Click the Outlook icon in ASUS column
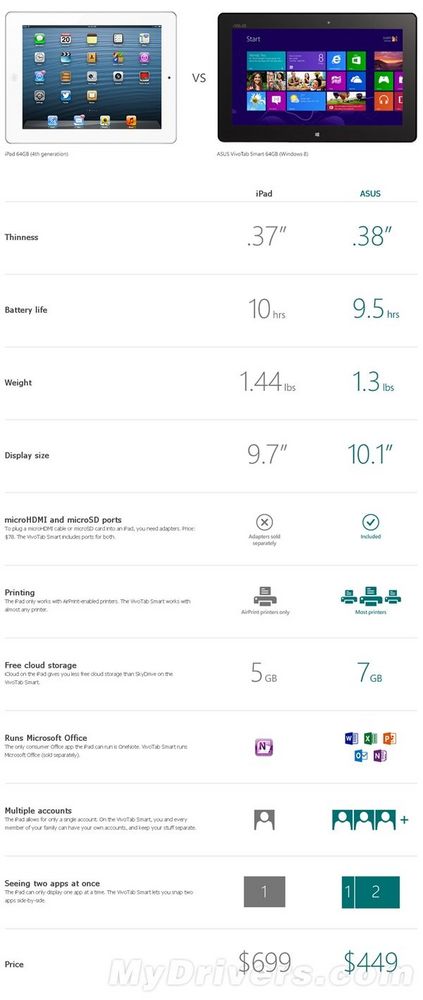423x1000 pixels. (x=361, y=756)
